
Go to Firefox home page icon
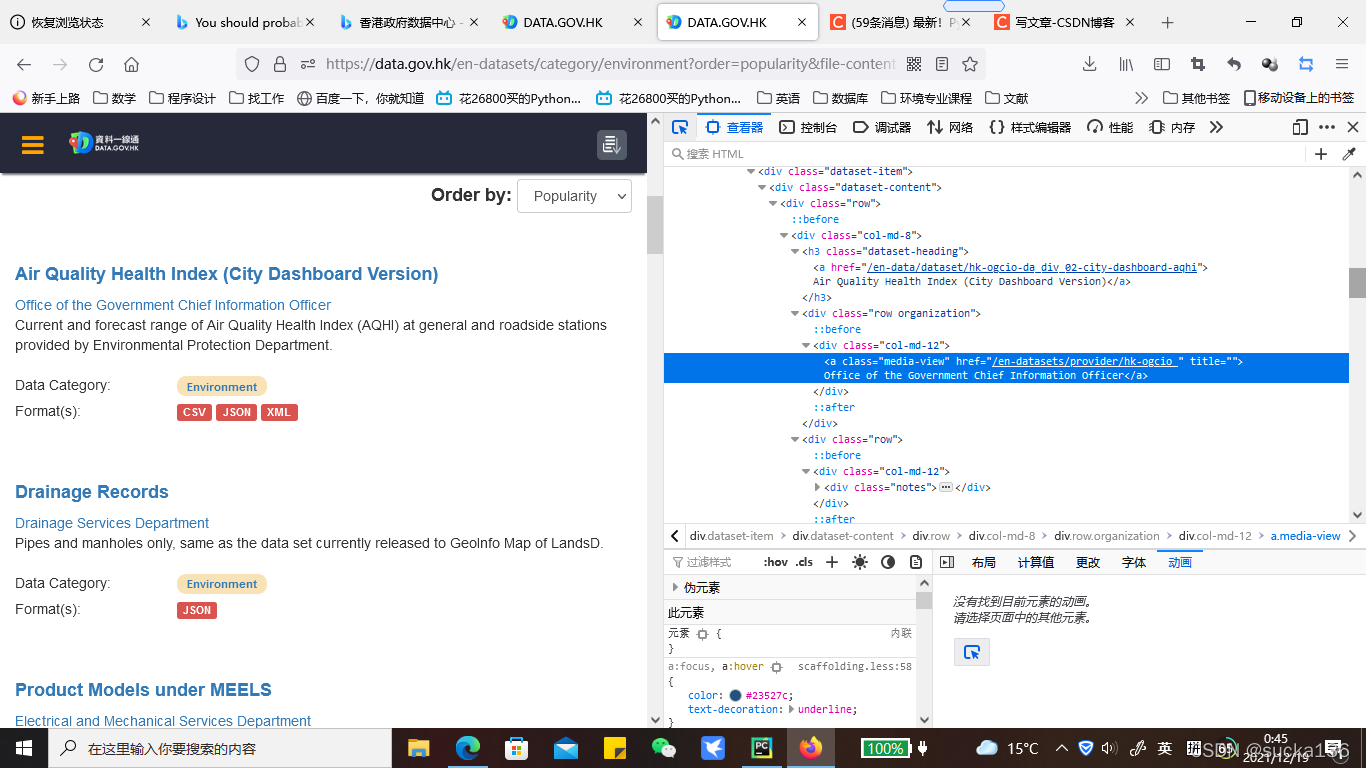131,64
